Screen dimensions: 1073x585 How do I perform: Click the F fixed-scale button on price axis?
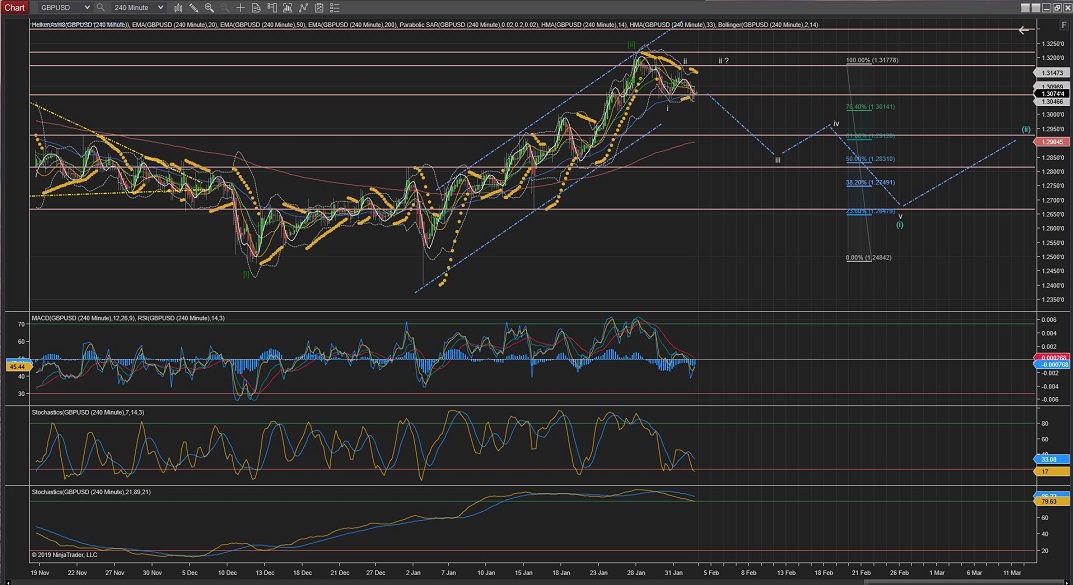(x=1063, y=25)
